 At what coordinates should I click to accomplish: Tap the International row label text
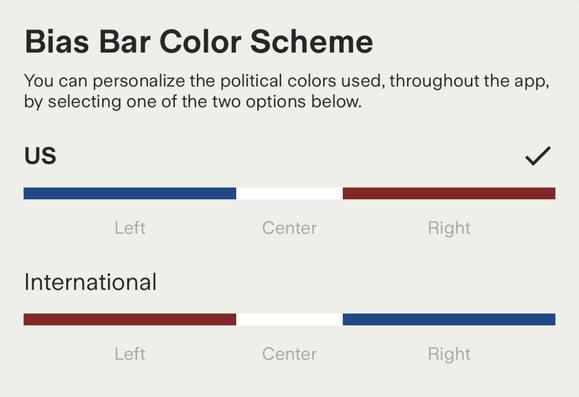[90, 282]
